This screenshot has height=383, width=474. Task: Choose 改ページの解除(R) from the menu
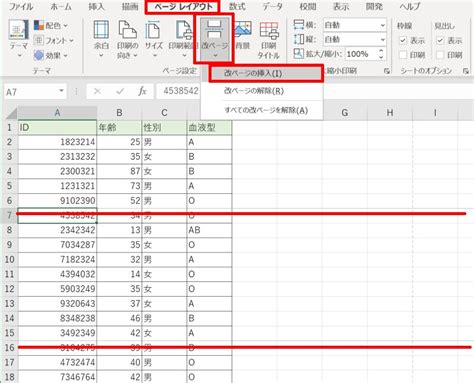[x=262, y=91]
